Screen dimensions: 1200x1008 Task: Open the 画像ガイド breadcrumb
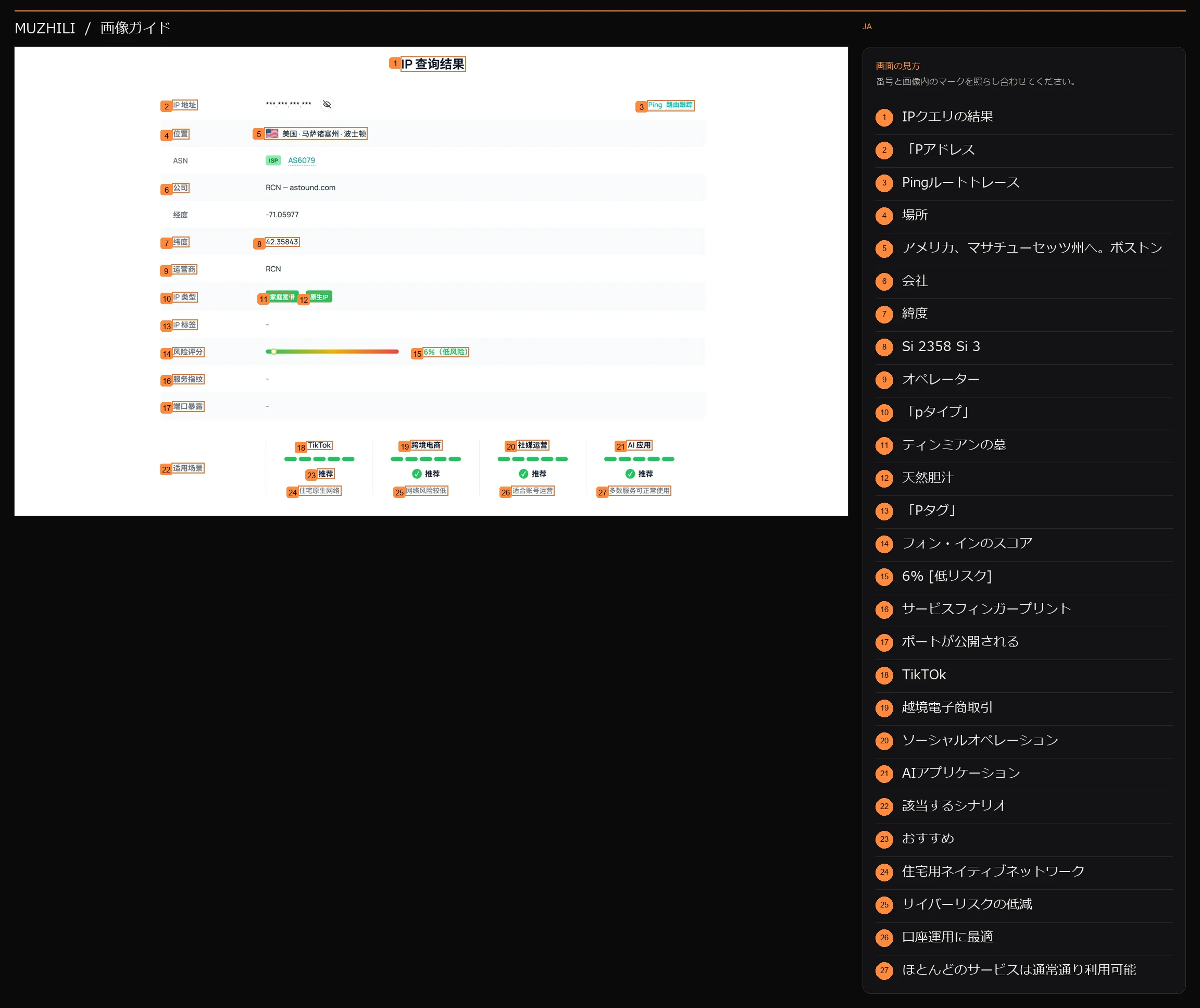coord(135,28)
